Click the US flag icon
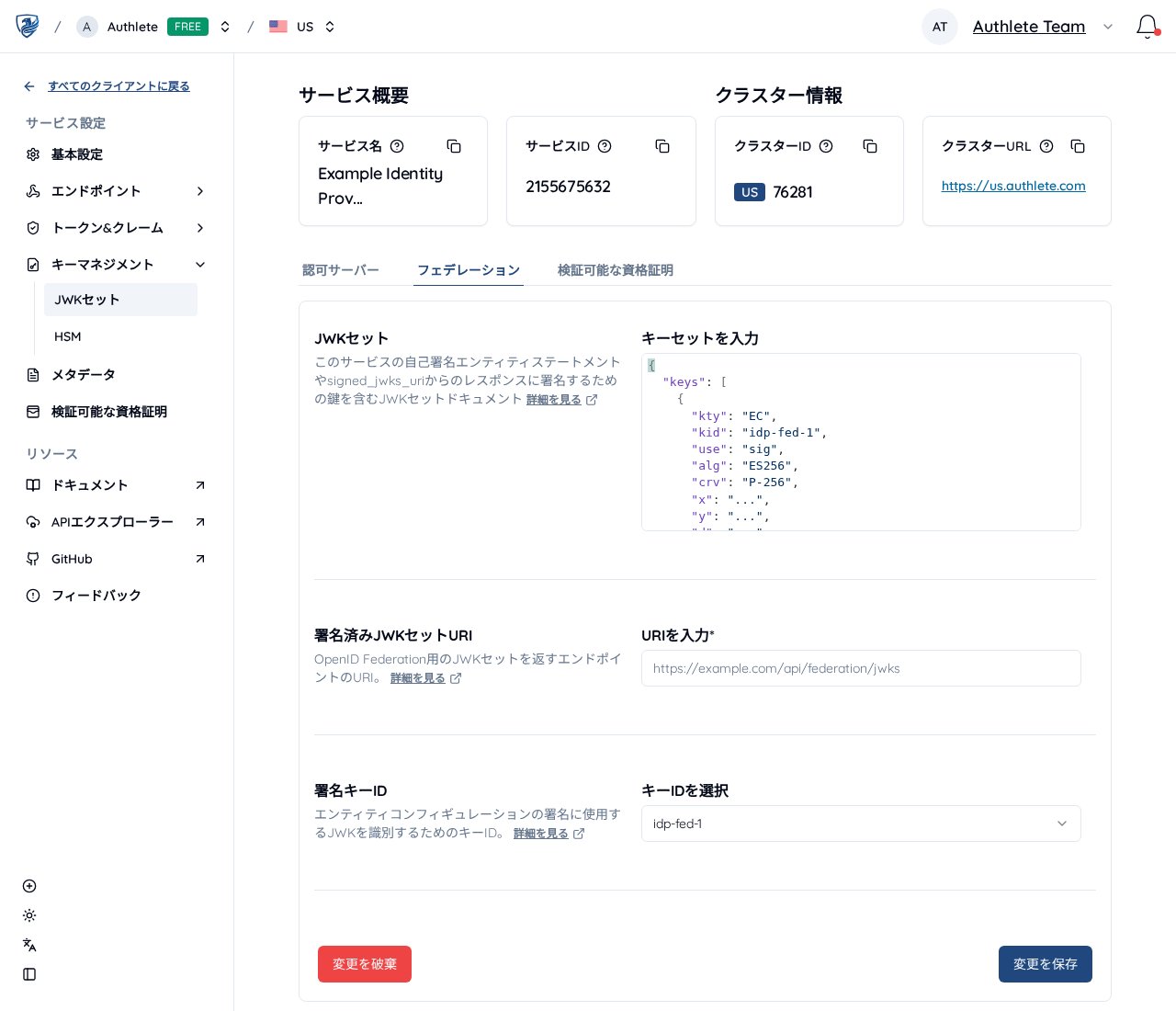This screenshot has height=1011, width=1176. tap(278, 27)
